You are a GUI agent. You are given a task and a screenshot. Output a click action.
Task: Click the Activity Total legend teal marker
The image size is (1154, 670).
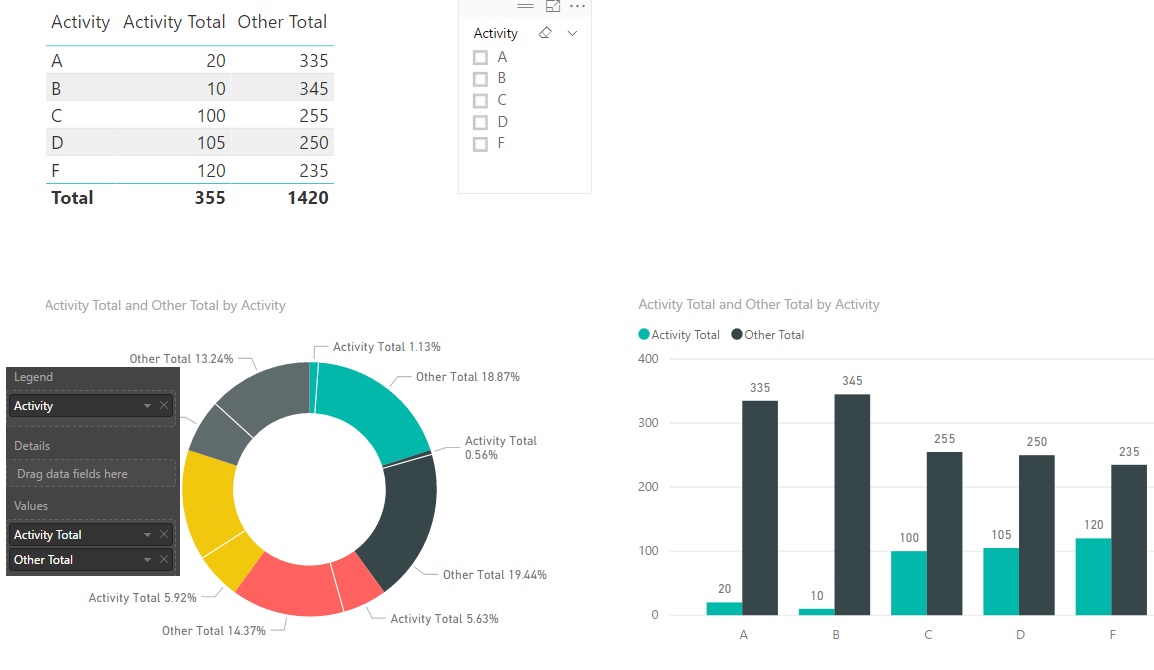pyautogui.click(x=644, y=334)
